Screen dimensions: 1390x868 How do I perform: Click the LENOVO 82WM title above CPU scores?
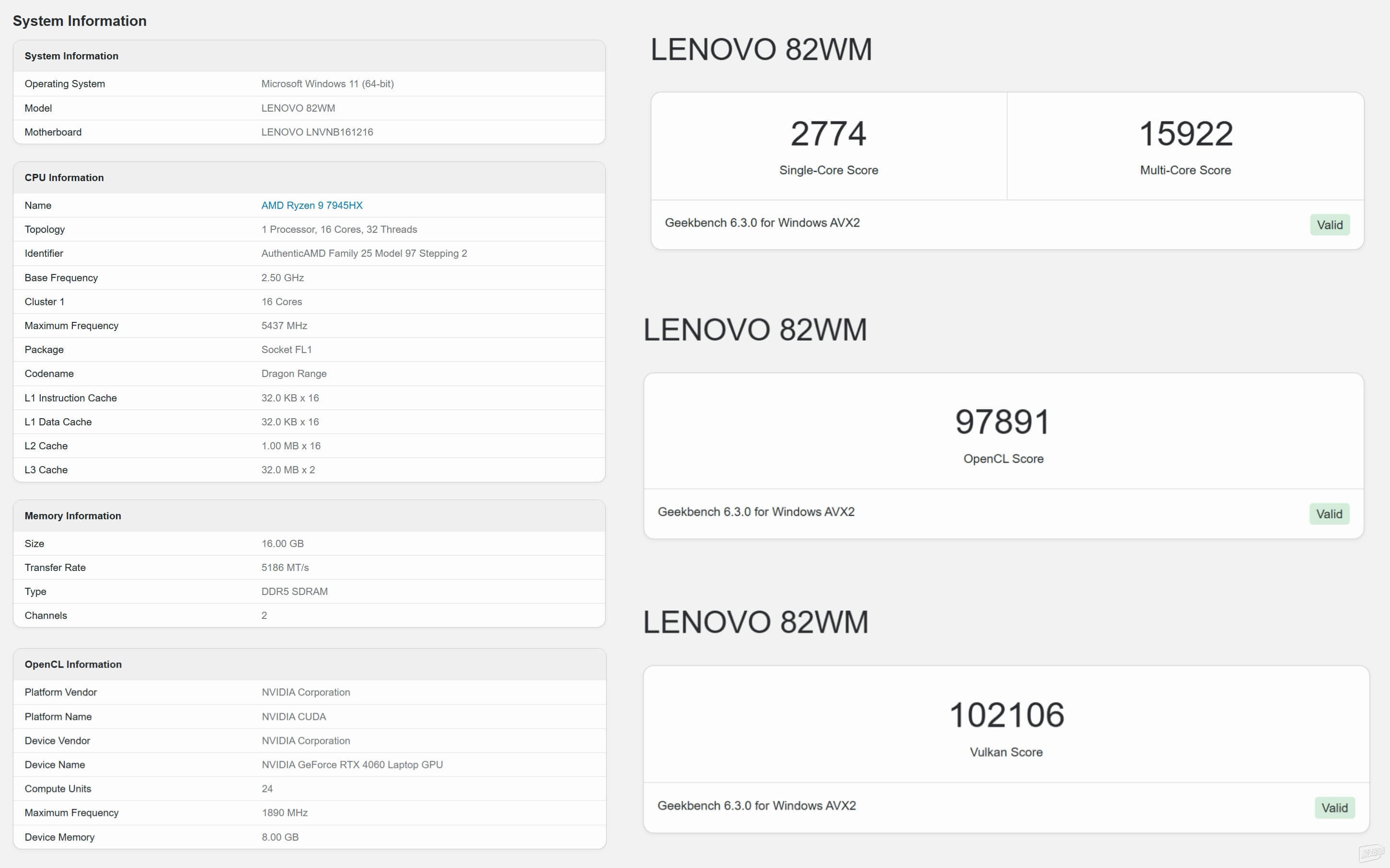[761, 49]
